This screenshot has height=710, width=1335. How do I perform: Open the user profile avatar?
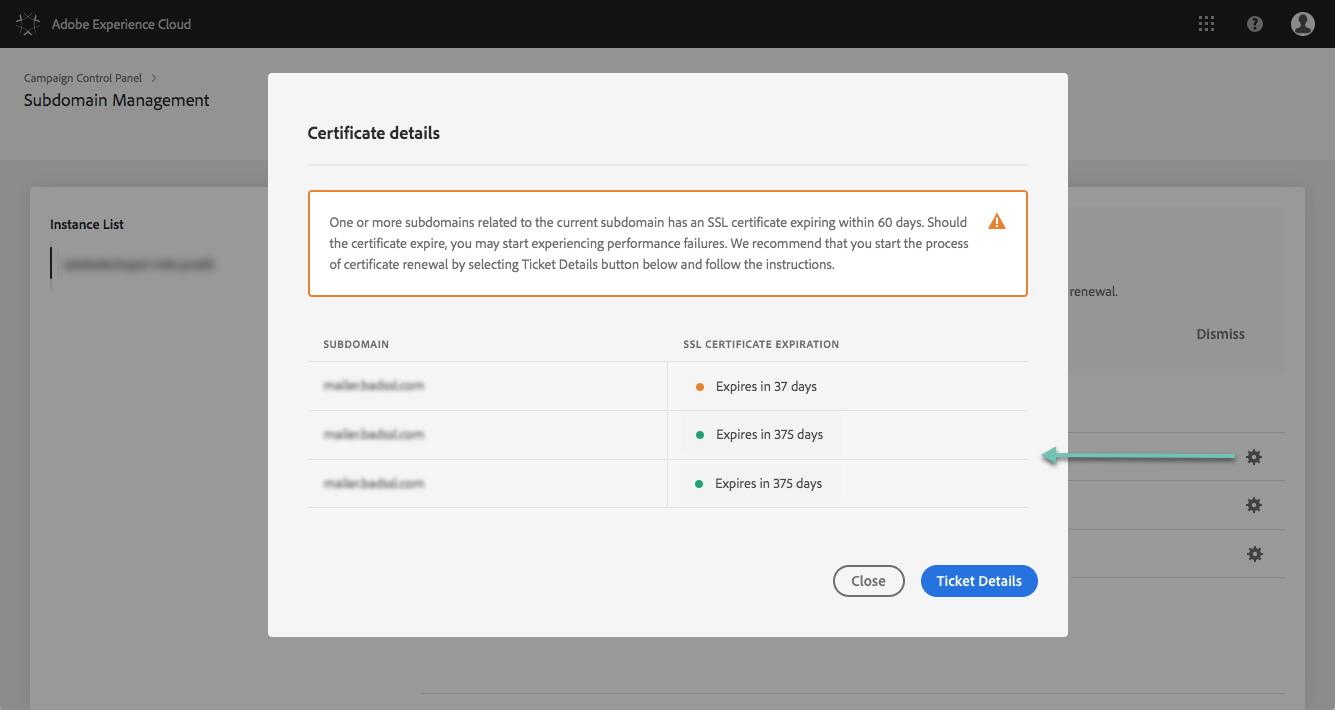[x=1302, y=24]
